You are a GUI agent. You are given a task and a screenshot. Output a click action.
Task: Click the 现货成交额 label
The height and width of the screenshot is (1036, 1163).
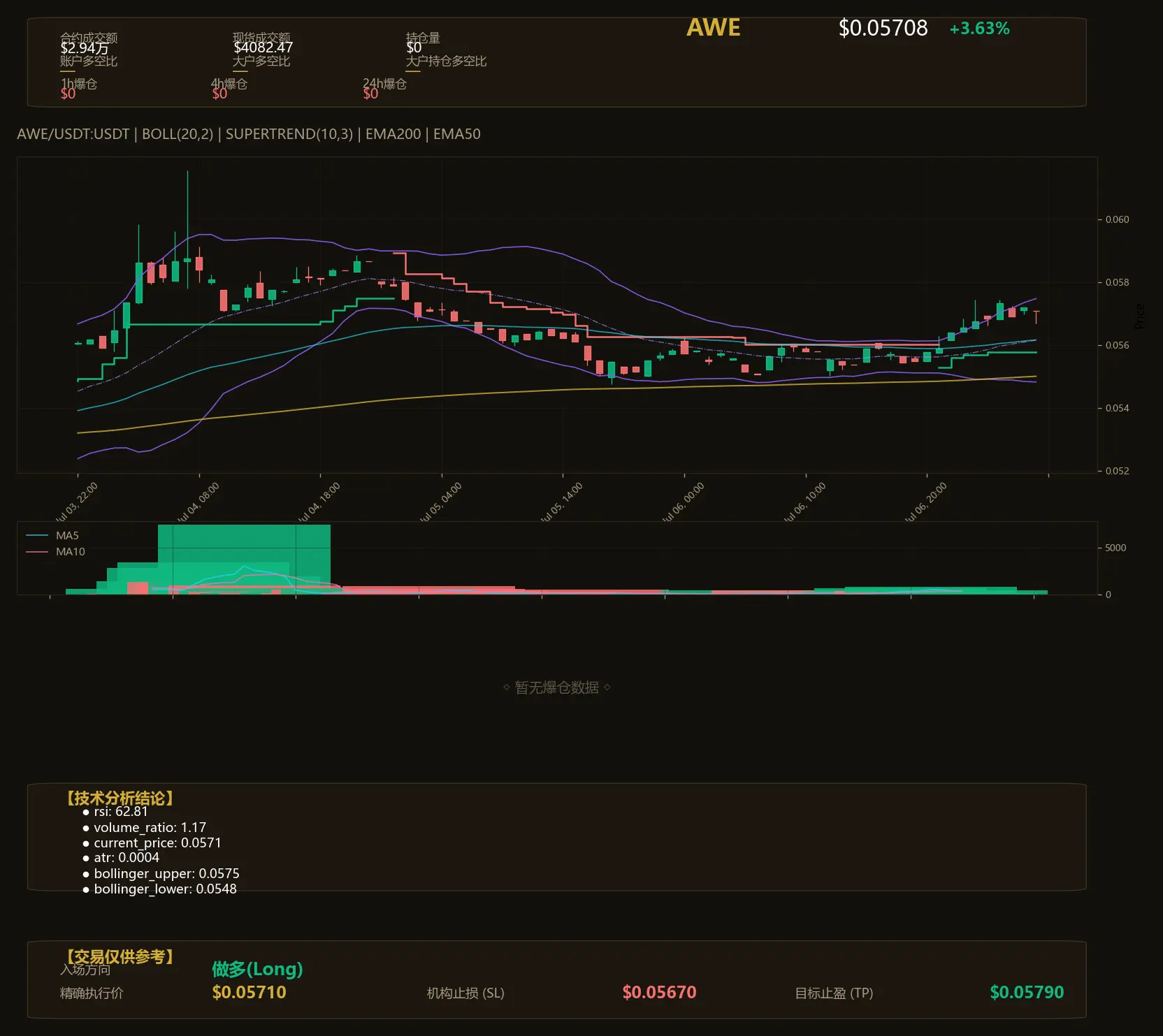click(x=261, y=37)
